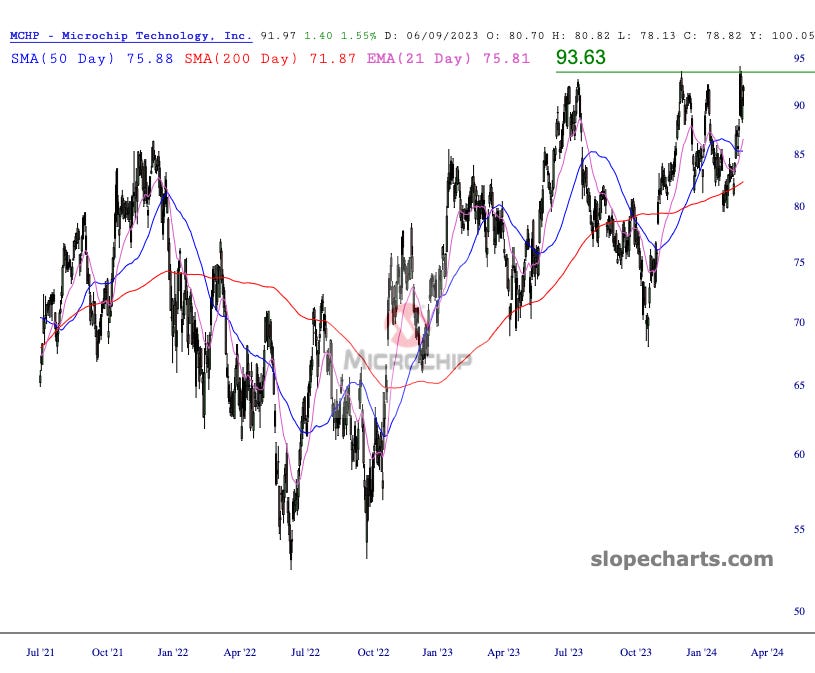Open the MCHP - Microchip Technology, Inc. link
The image size is (815, 673).
[x=131, y=36]
